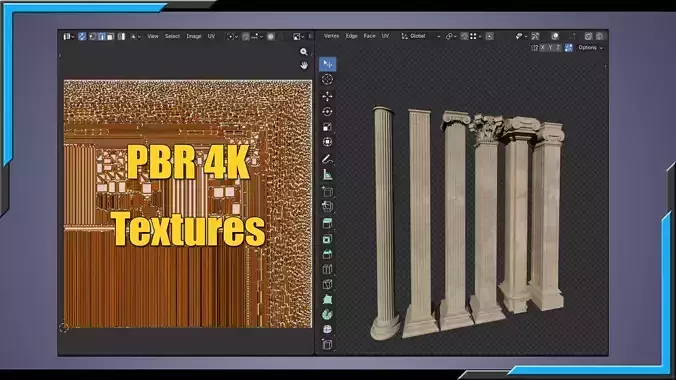Select the 3D Cursor tool
The height and width of the screenshot is (380, 676).
[x=327, y=79]
